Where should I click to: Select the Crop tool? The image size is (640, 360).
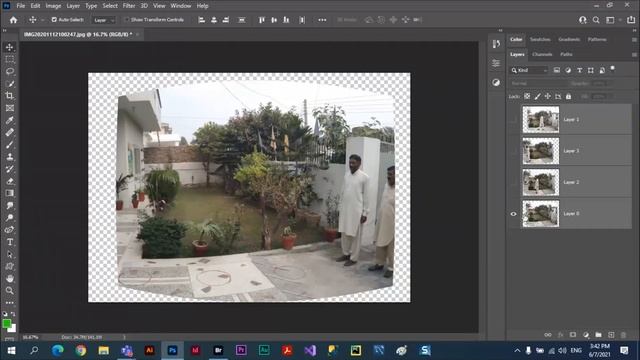(9, 96)
